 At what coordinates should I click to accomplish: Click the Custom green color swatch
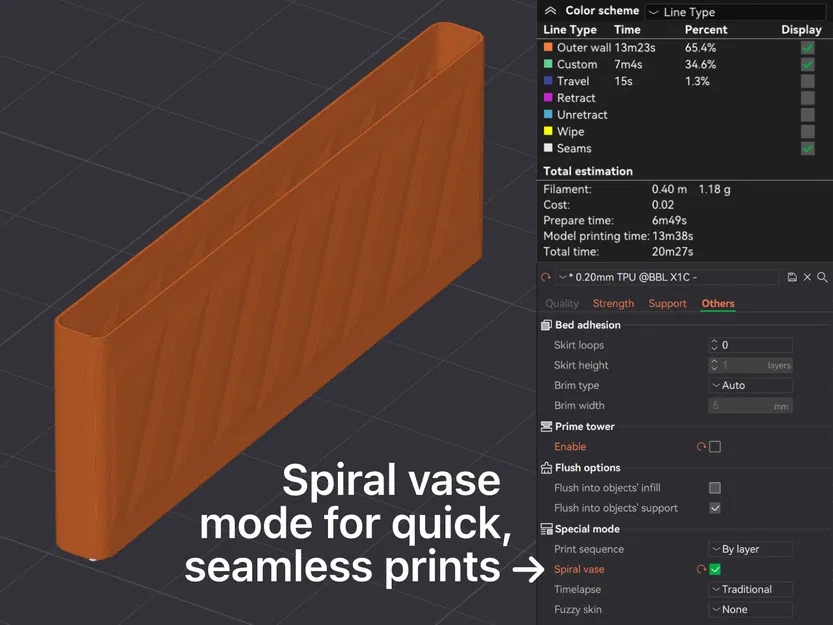tap(548, 64)
